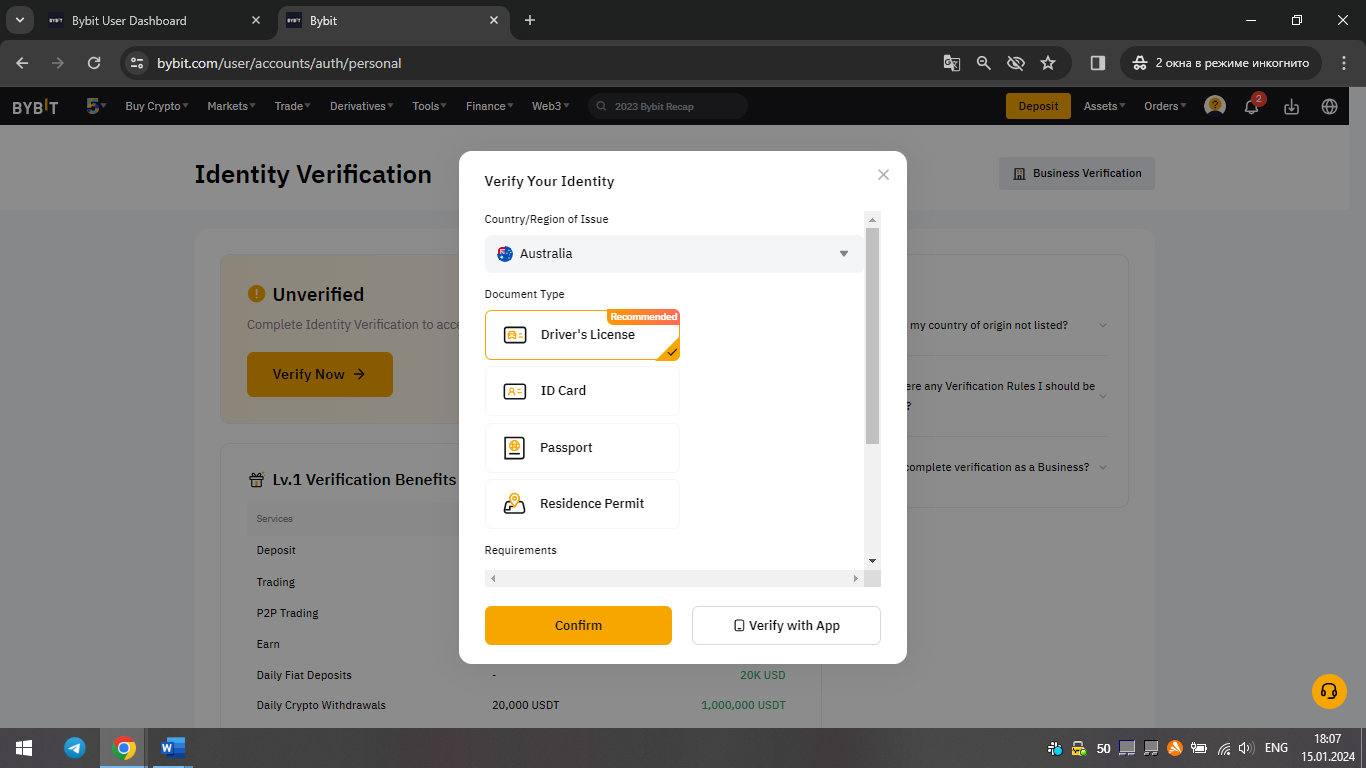Expand the Markets menu

pyautogui.click(x=231, y=106)
